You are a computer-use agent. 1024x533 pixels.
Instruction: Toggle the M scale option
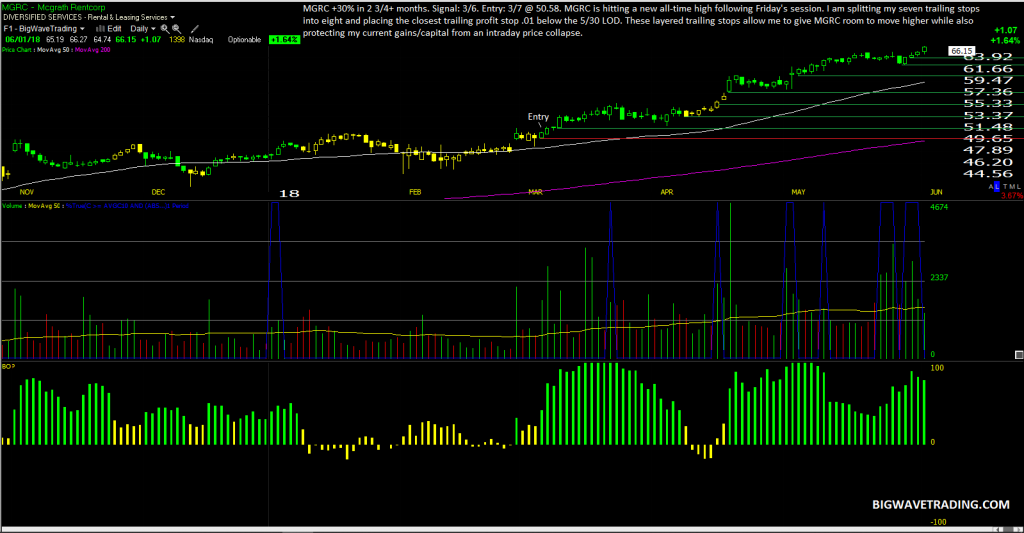1012,187
